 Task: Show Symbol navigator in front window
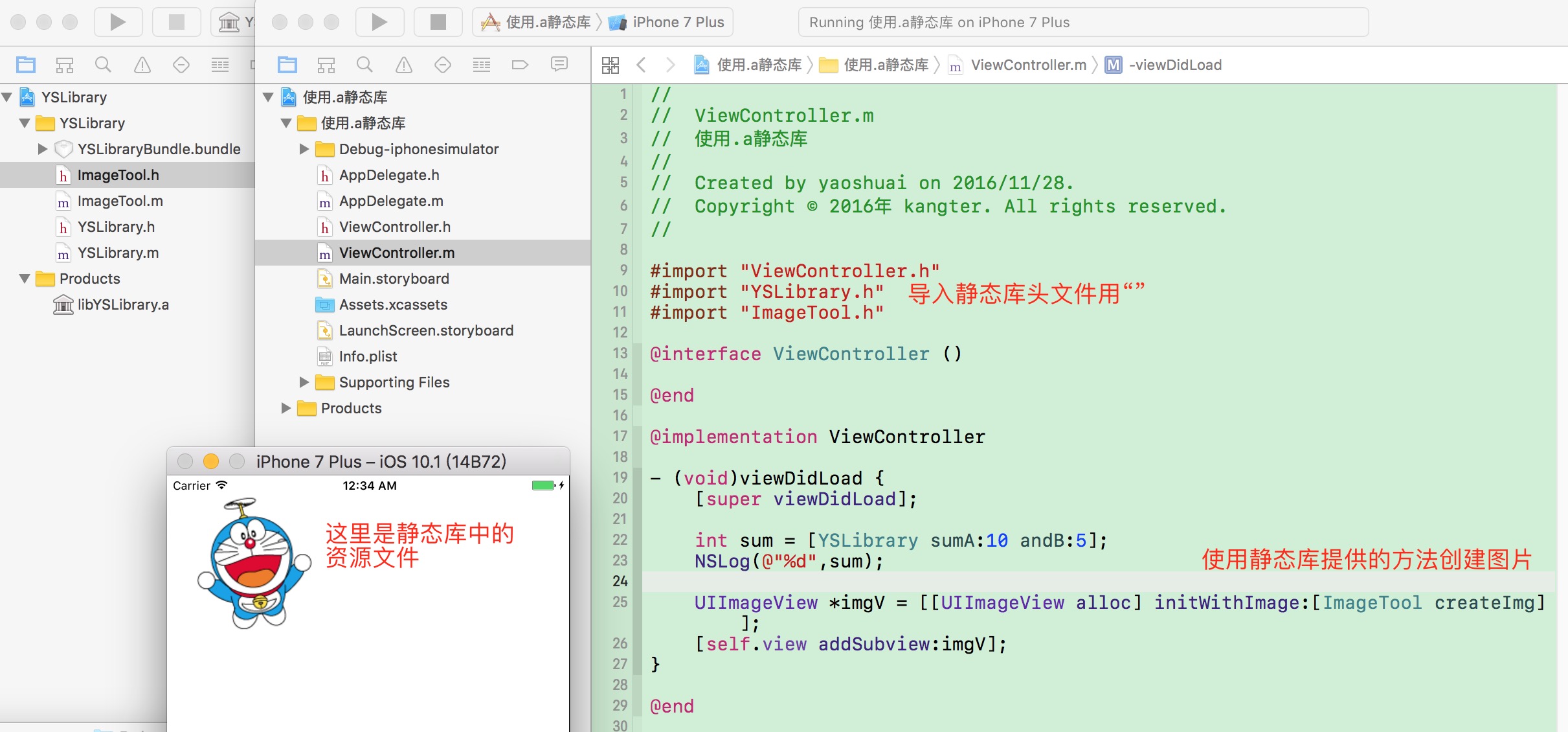(x=326, y=64)
